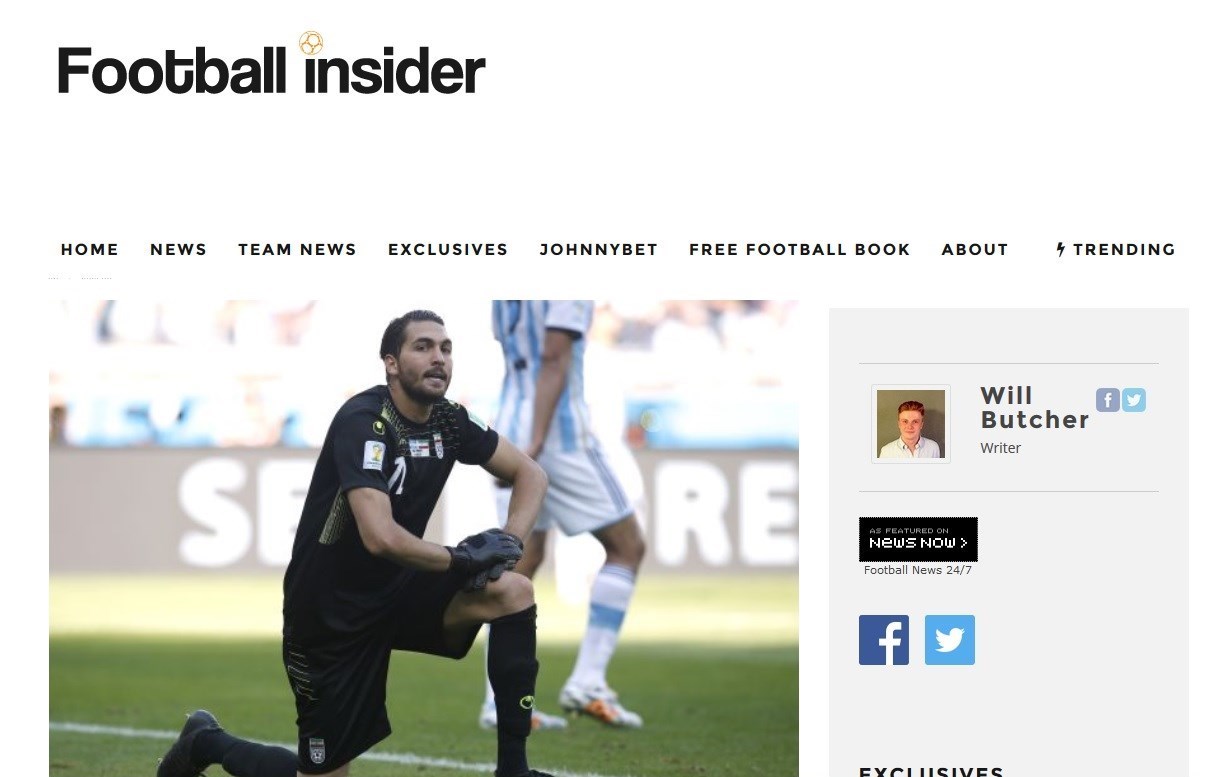The width and height of the screenshot is (1220, 777).
Task: Click the Will Butcher author name link
Action: point(1034,408)
